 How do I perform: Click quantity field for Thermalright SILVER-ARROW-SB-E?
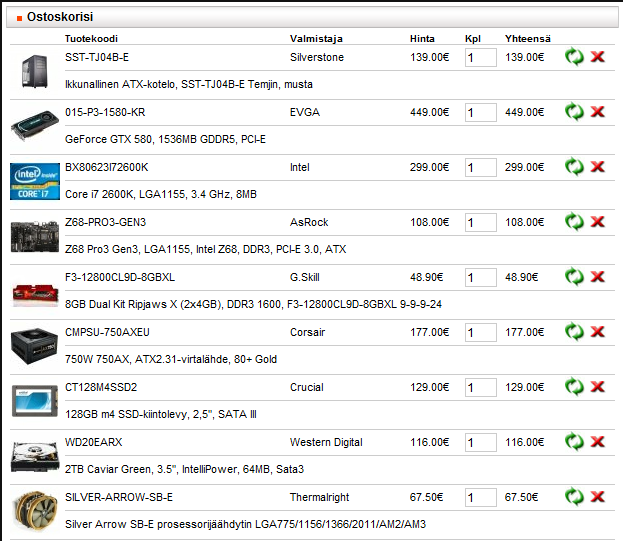click(x=481, y=498)
